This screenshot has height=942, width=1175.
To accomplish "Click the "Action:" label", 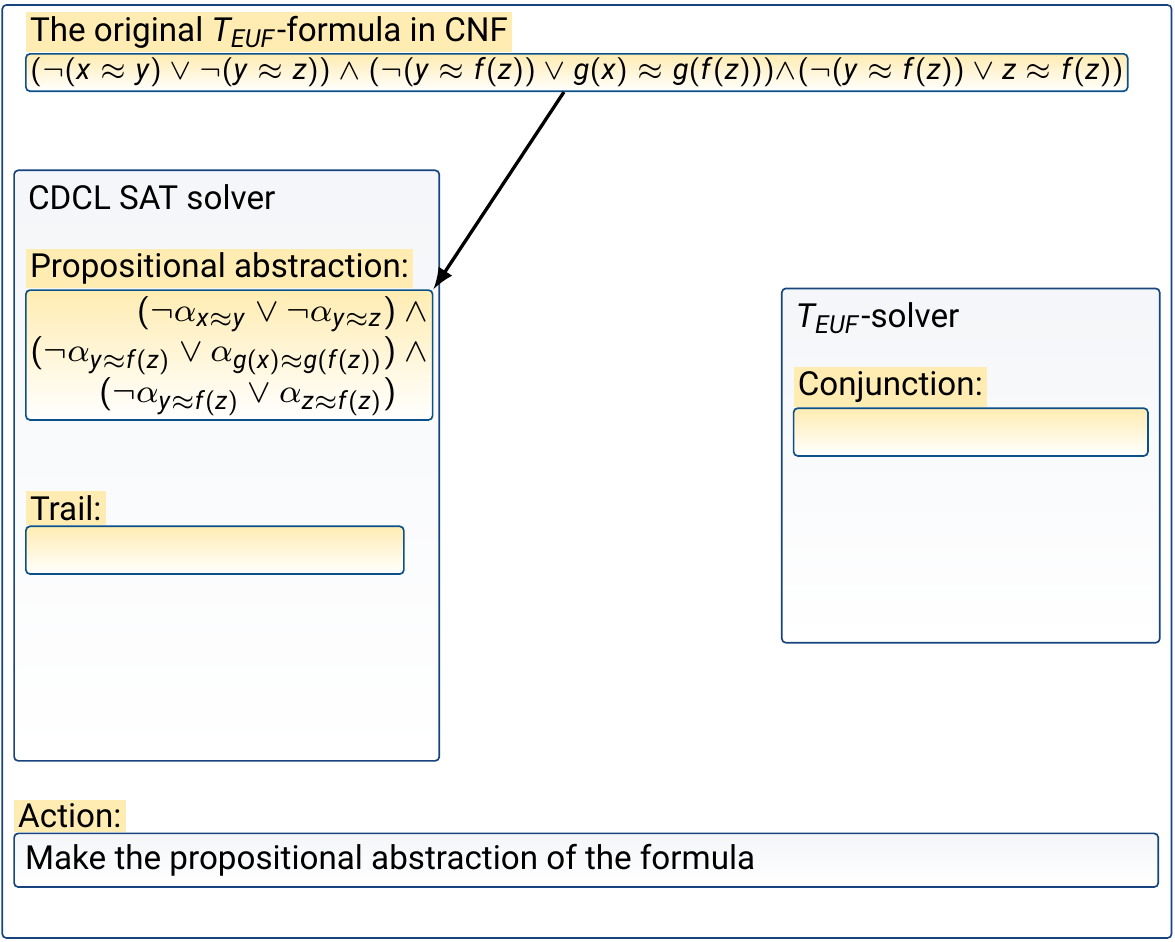I will pyautogui.click(x=71, y=816).
